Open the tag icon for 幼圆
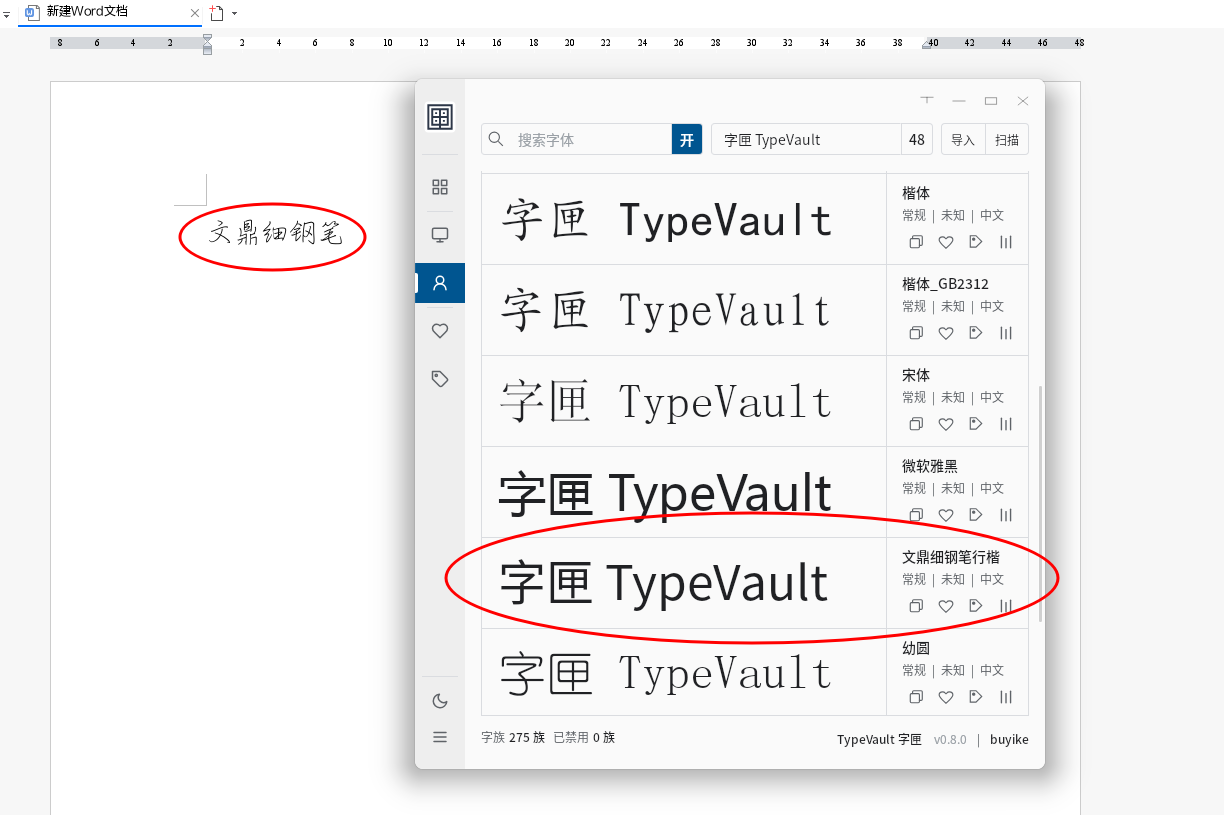1224x815 pixels. 976,697
